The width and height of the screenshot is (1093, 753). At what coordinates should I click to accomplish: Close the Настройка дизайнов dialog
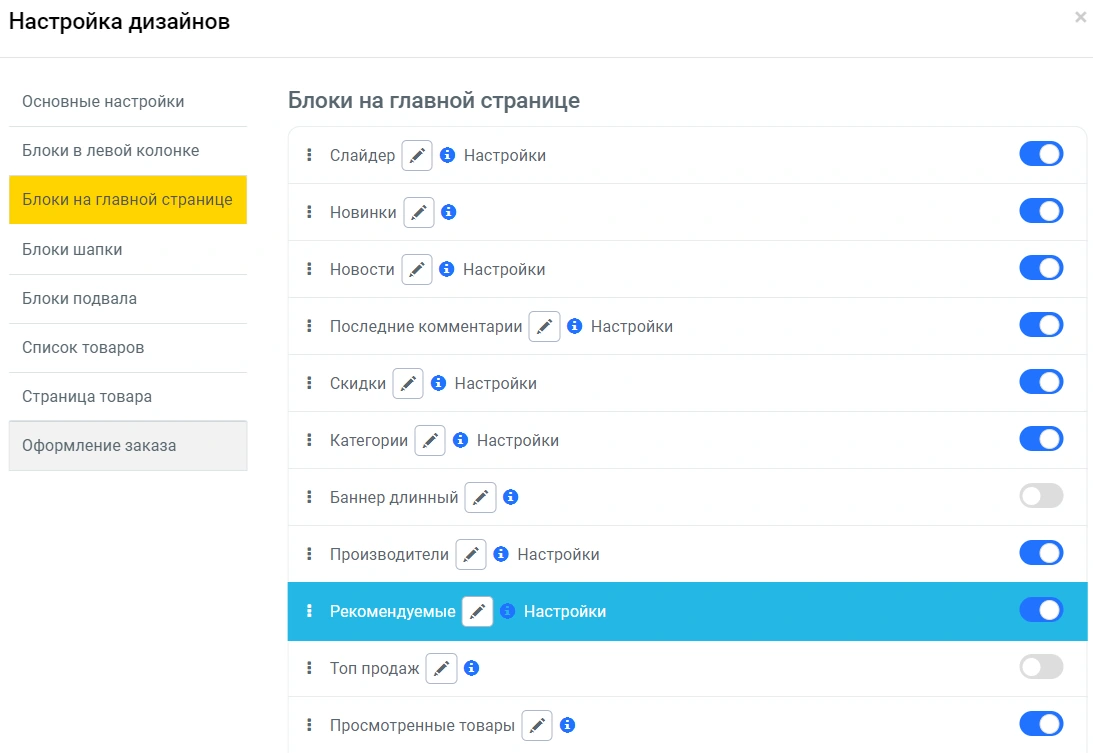pyautogui.click(x=1080, y=17)
